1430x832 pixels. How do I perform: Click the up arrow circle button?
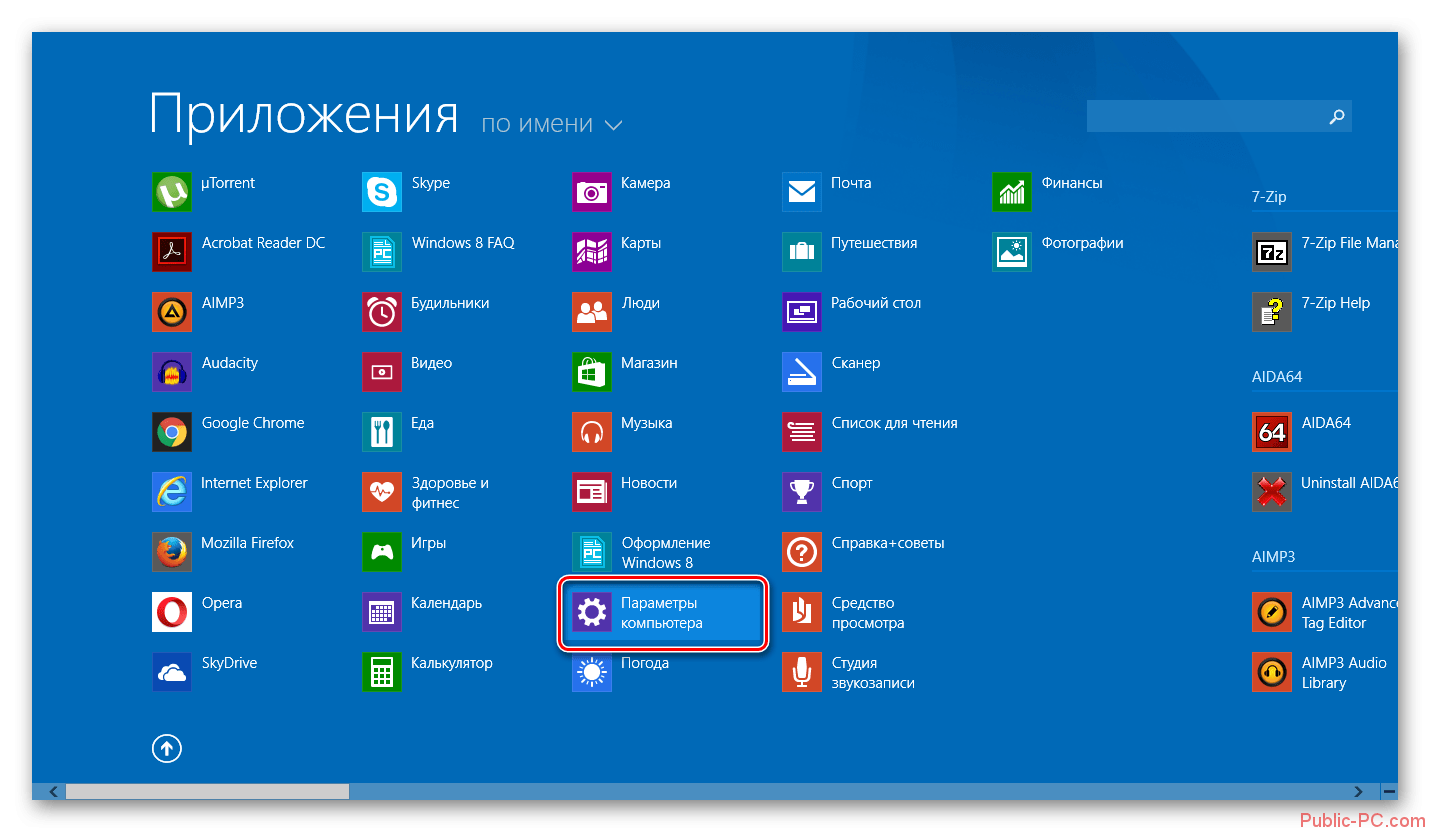167,748
